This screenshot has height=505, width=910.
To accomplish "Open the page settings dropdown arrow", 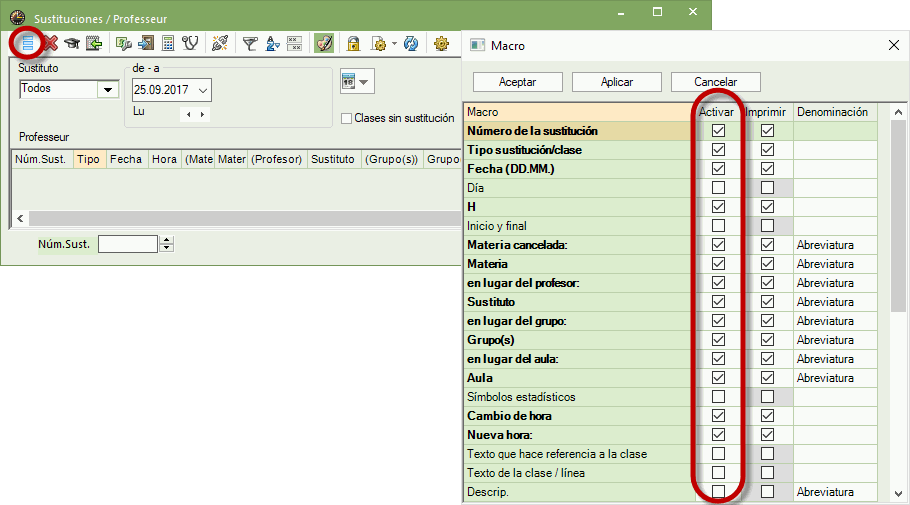I will pos(395,44).
